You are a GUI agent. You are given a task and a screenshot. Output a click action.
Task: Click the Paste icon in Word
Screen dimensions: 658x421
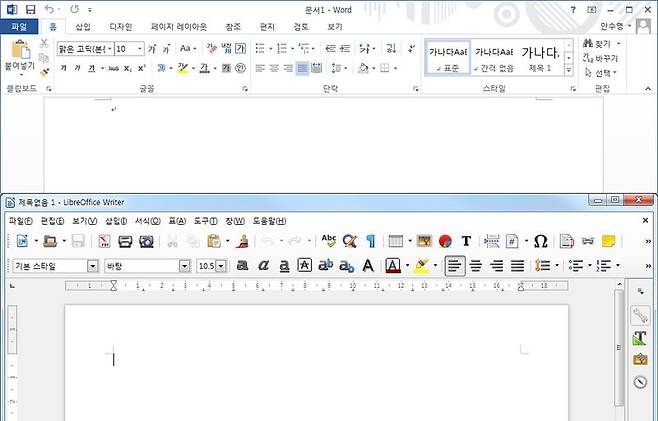tap(20, 50)
